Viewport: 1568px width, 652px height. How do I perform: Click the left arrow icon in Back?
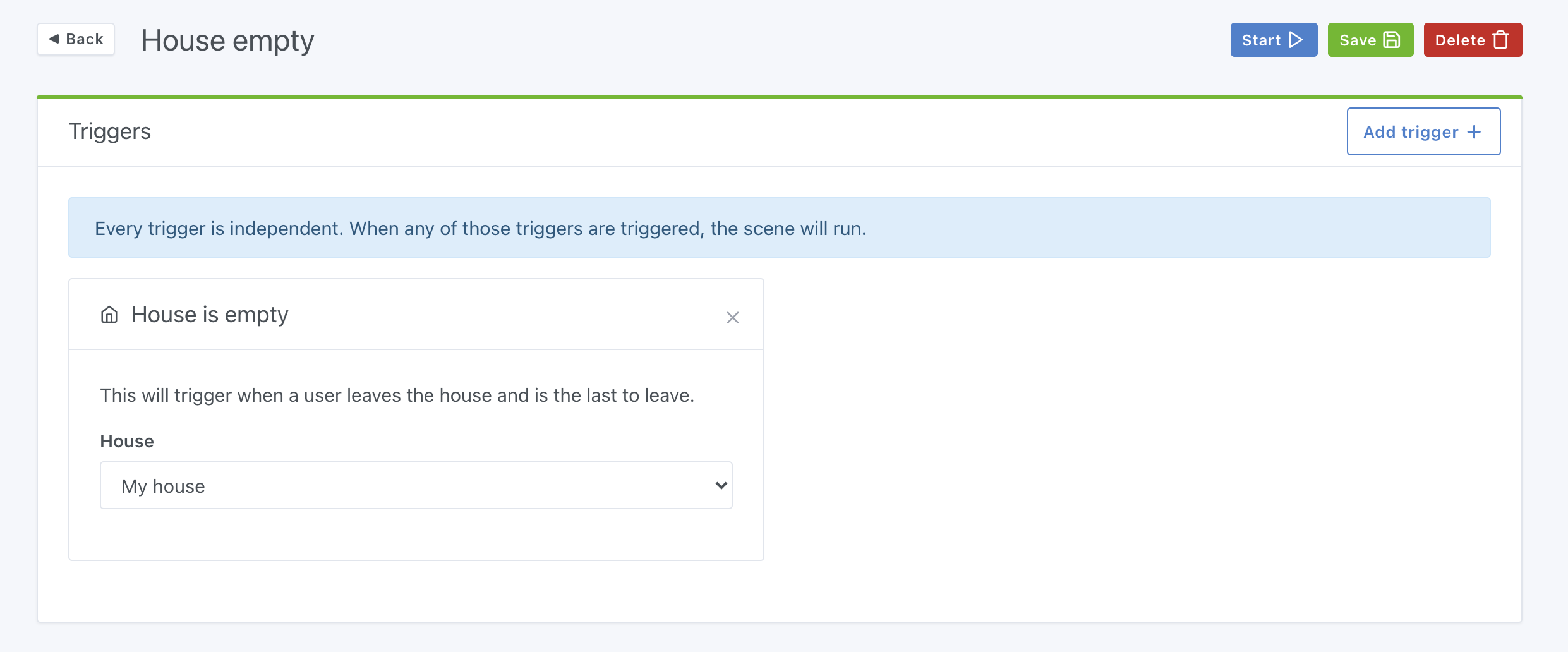point(54,39)
